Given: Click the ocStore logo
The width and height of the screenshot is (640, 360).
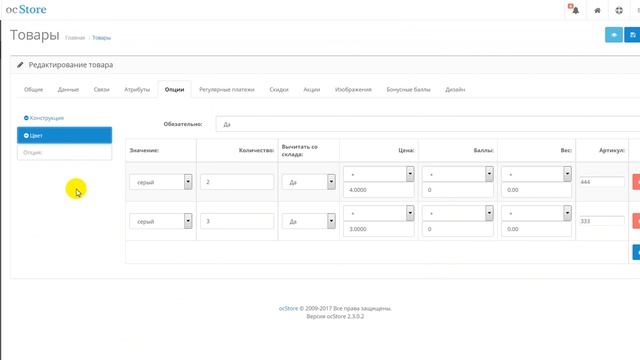Looking at the screenshot, I should [26, 9].
